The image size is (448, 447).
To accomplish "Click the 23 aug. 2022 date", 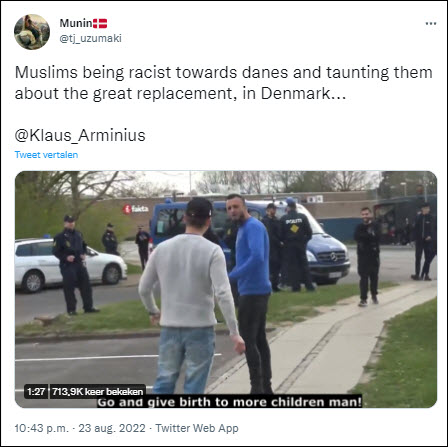I will (112, 428).
